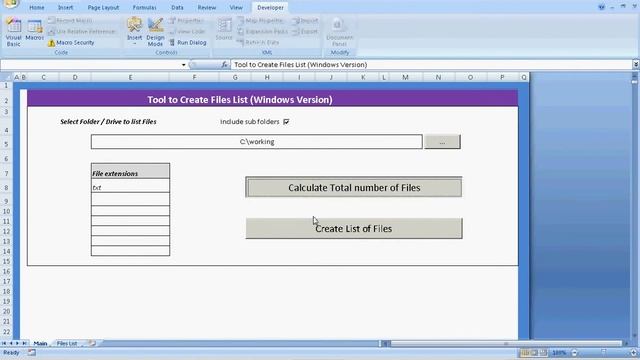Expand the formula bar
The height and width of the screenshot is (360, 640).
click(636, 64)
